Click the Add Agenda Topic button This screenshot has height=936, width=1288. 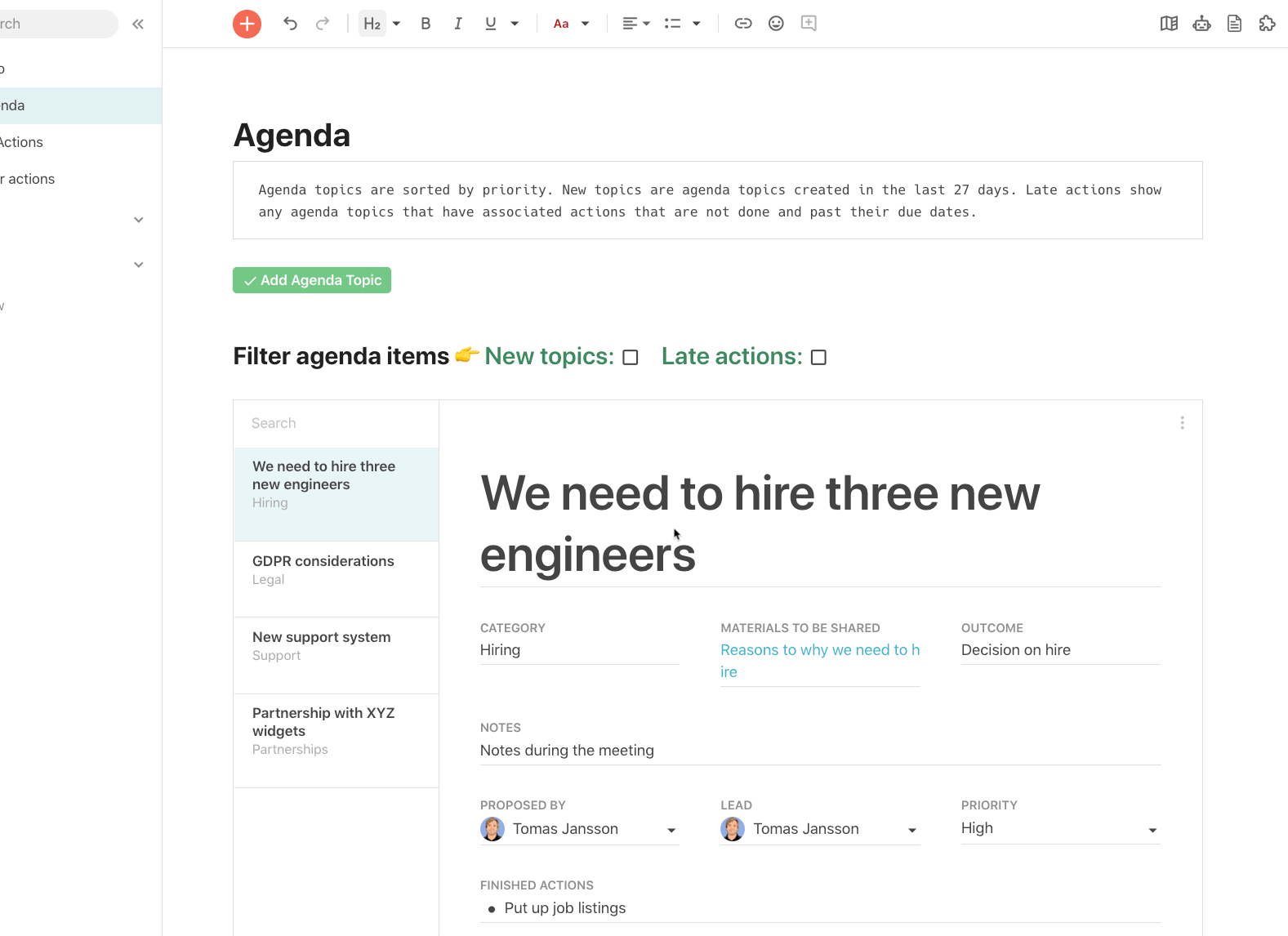coord(312,280)
